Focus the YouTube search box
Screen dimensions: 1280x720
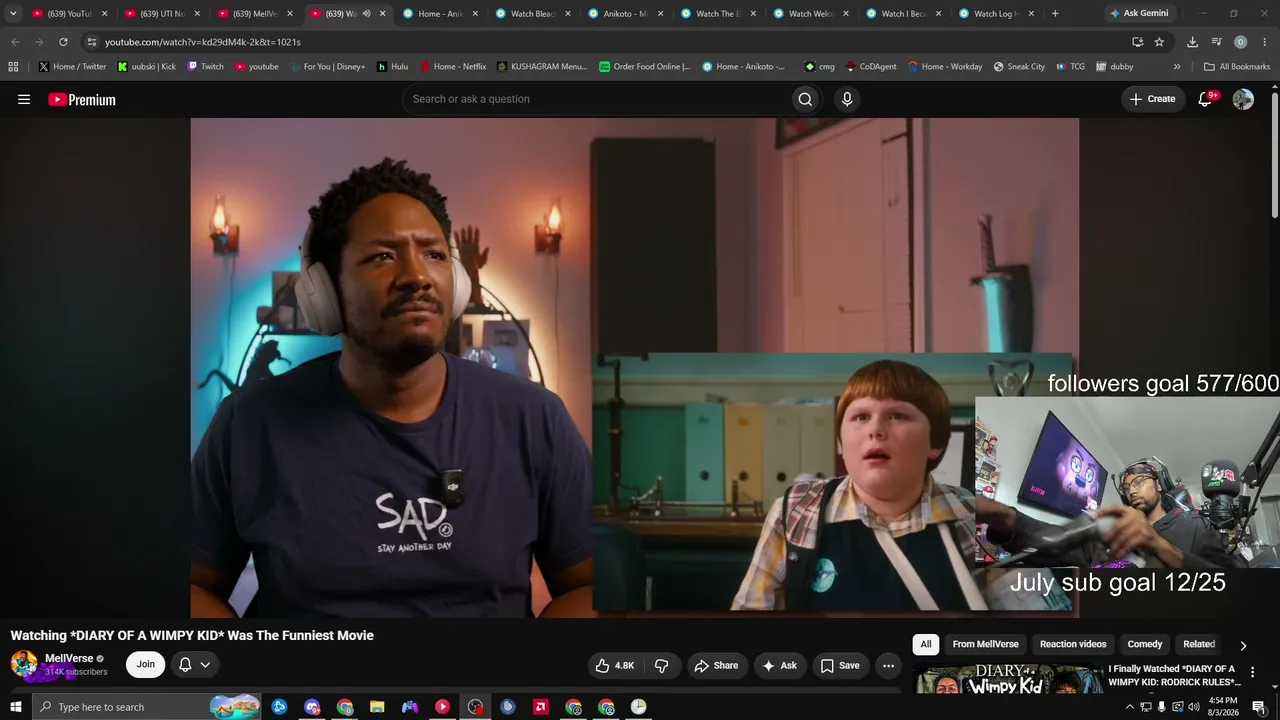click(x=596, y=99)
